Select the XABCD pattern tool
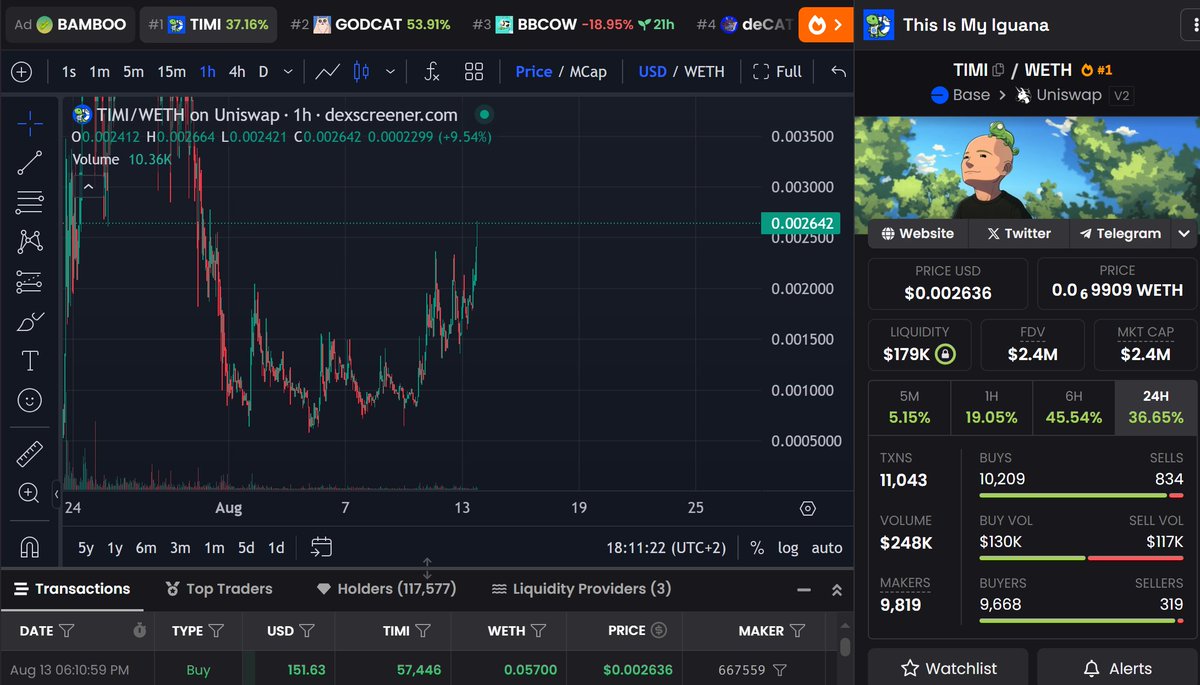 [x=30, y=241]
